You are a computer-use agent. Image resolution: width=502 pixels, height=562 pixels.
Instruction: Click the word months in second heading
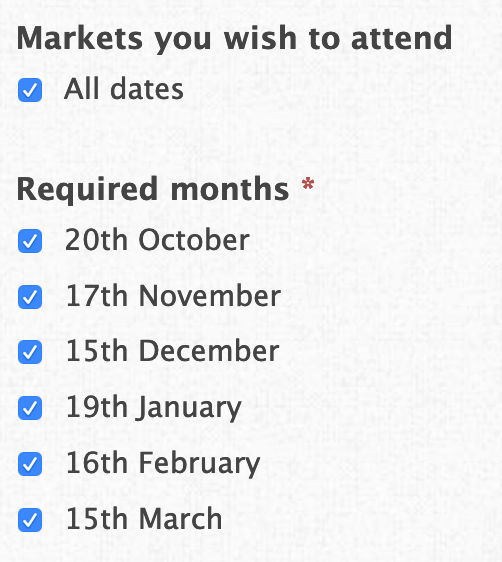click(230, 189)
